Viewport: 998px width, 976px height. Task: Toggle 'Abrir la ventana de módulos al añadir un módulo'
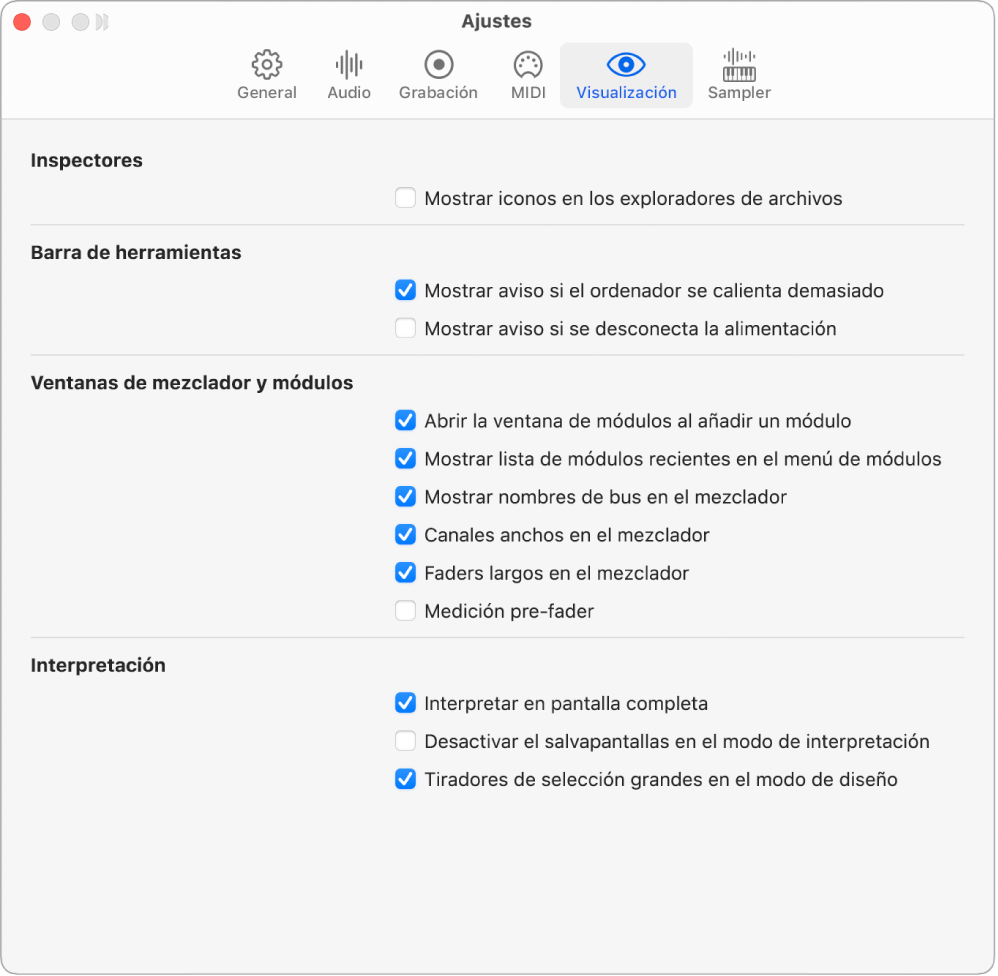(x=405, y=421)
